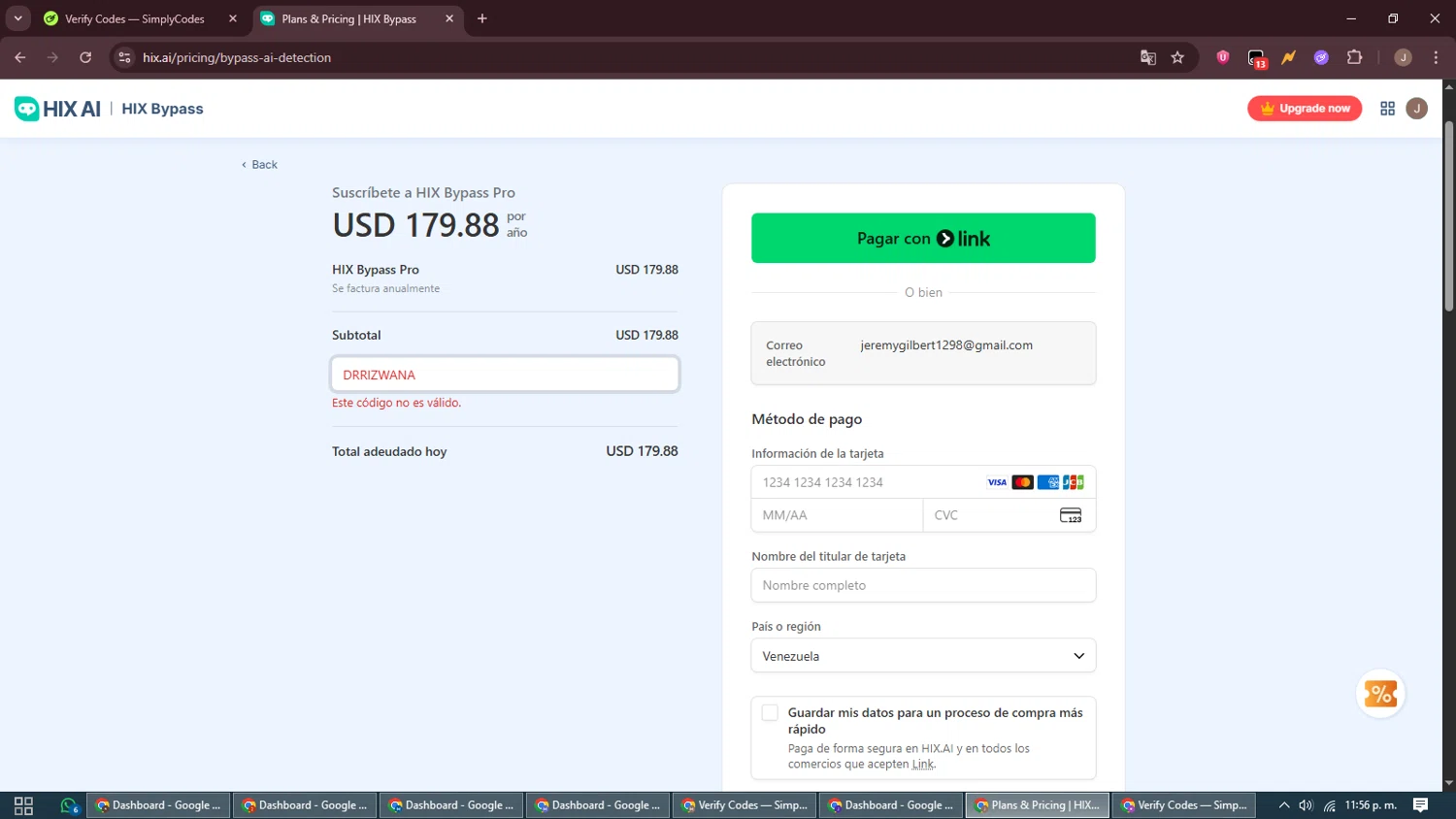Click the email jeremygilbert1298@gmail.com
Screen dimensions: 1456x819
click(x=946, y=345)
